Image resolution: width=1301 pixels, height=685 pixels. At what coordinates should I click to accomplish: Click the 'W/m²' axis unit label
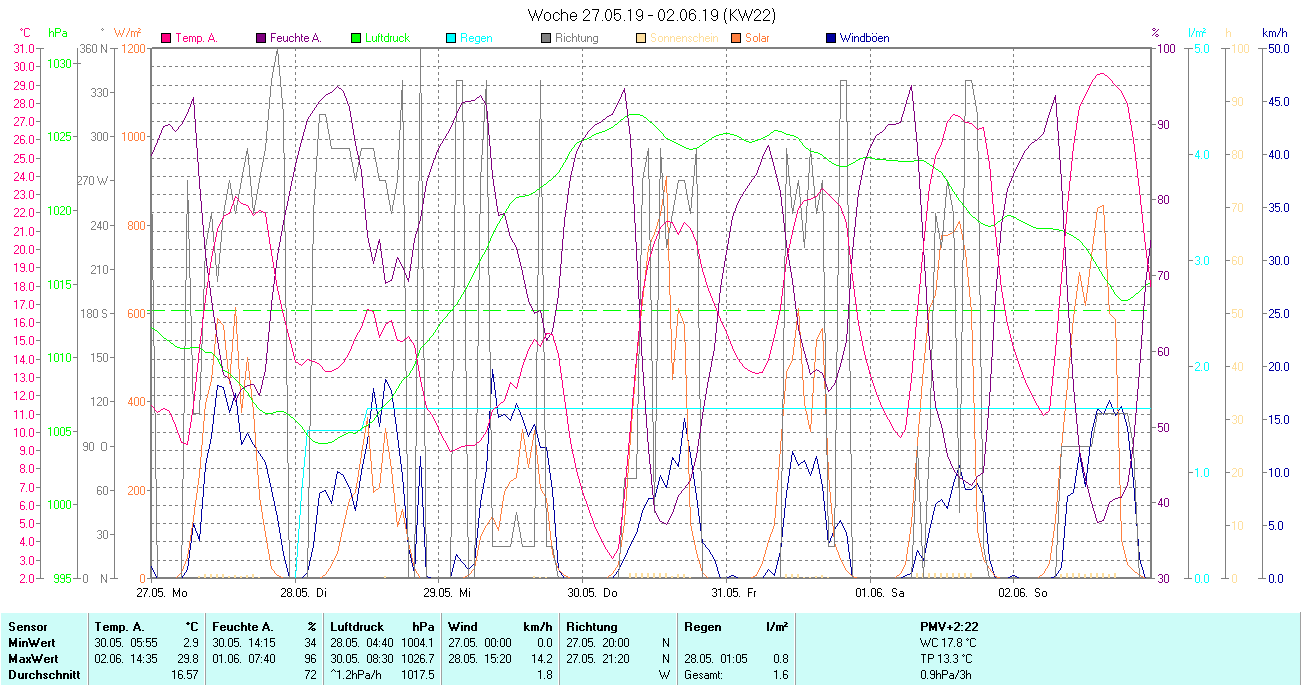(127, 33)
